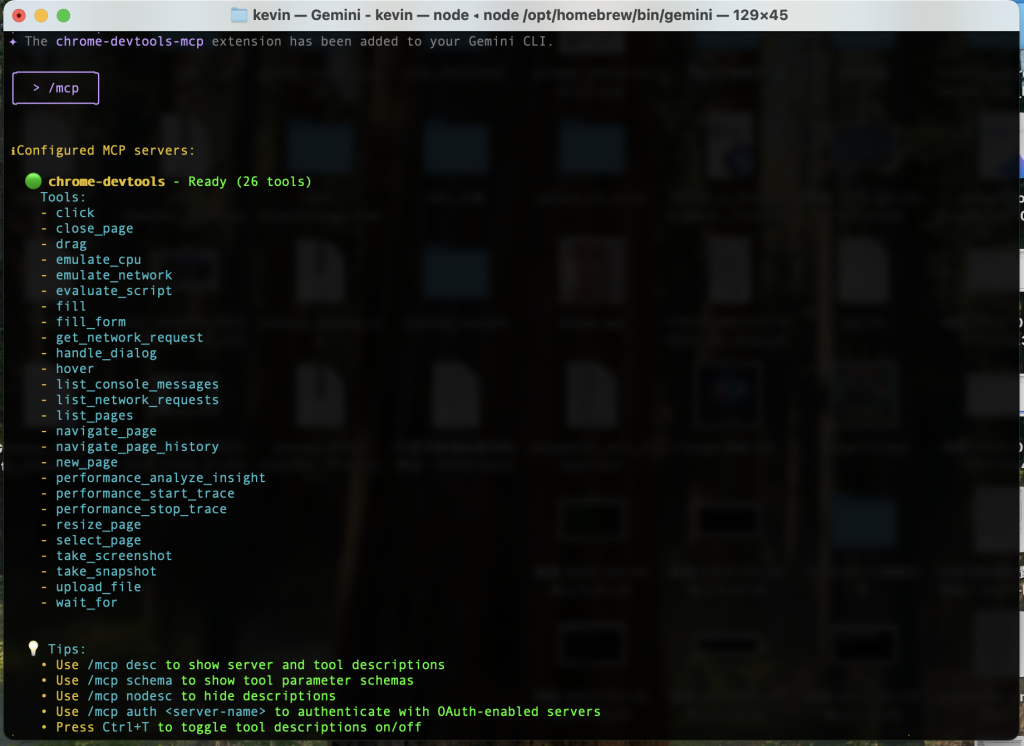Click the 'Tools:' label
Viewport: 1024px width, 746px height.
63,197
